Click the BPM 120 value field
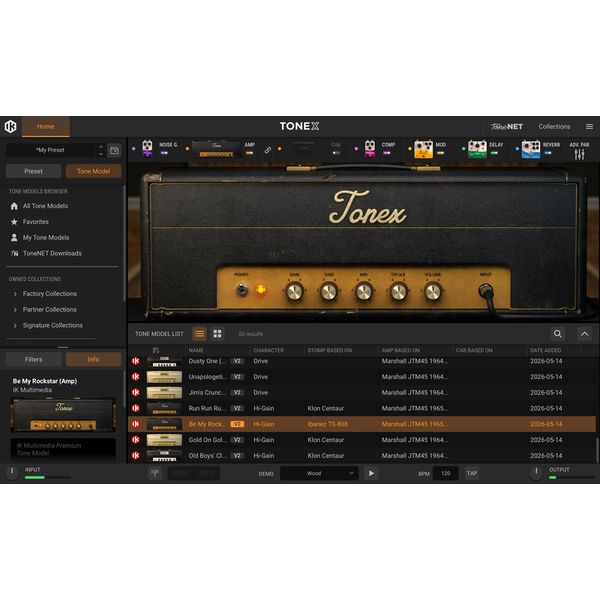 (x=445, y=473)
